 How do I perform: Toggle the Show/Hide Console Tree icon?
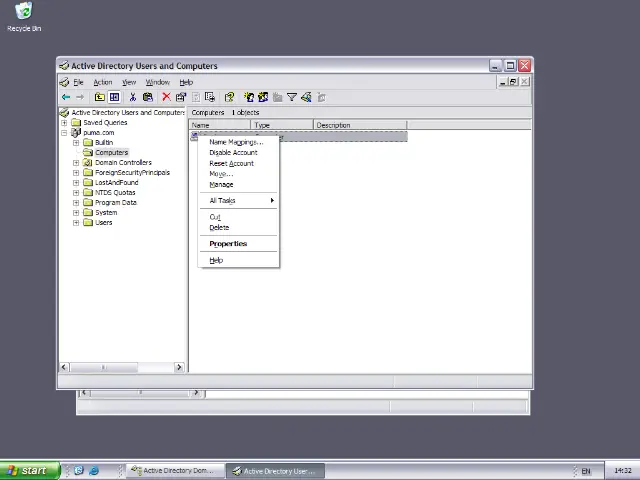pyautogui.click(x=114, y=97)
